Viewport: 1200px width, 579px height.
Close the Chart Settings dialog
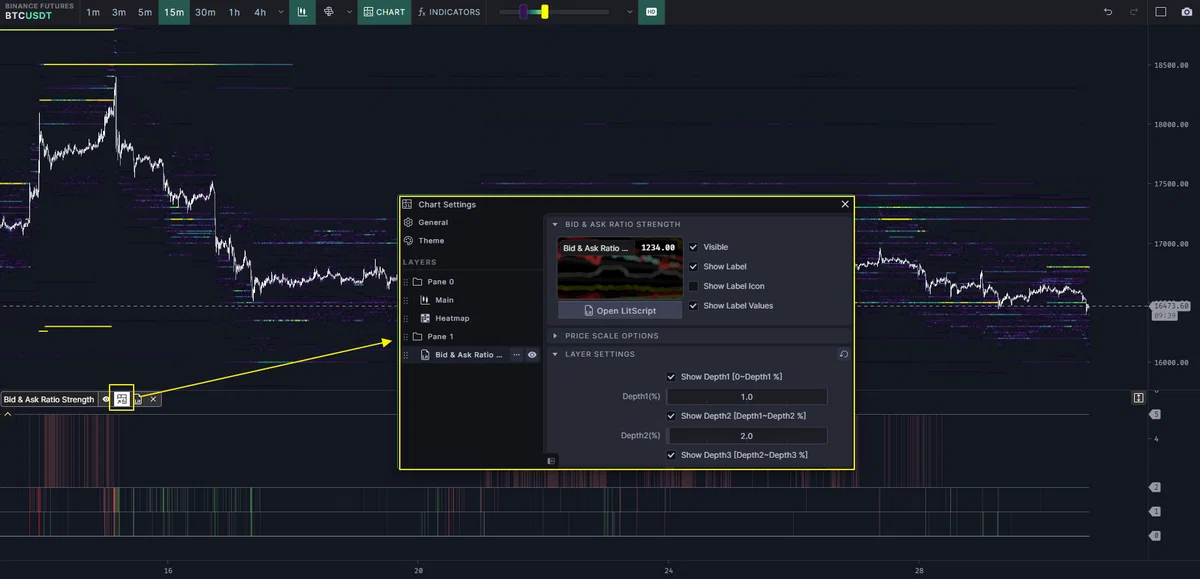845,204
